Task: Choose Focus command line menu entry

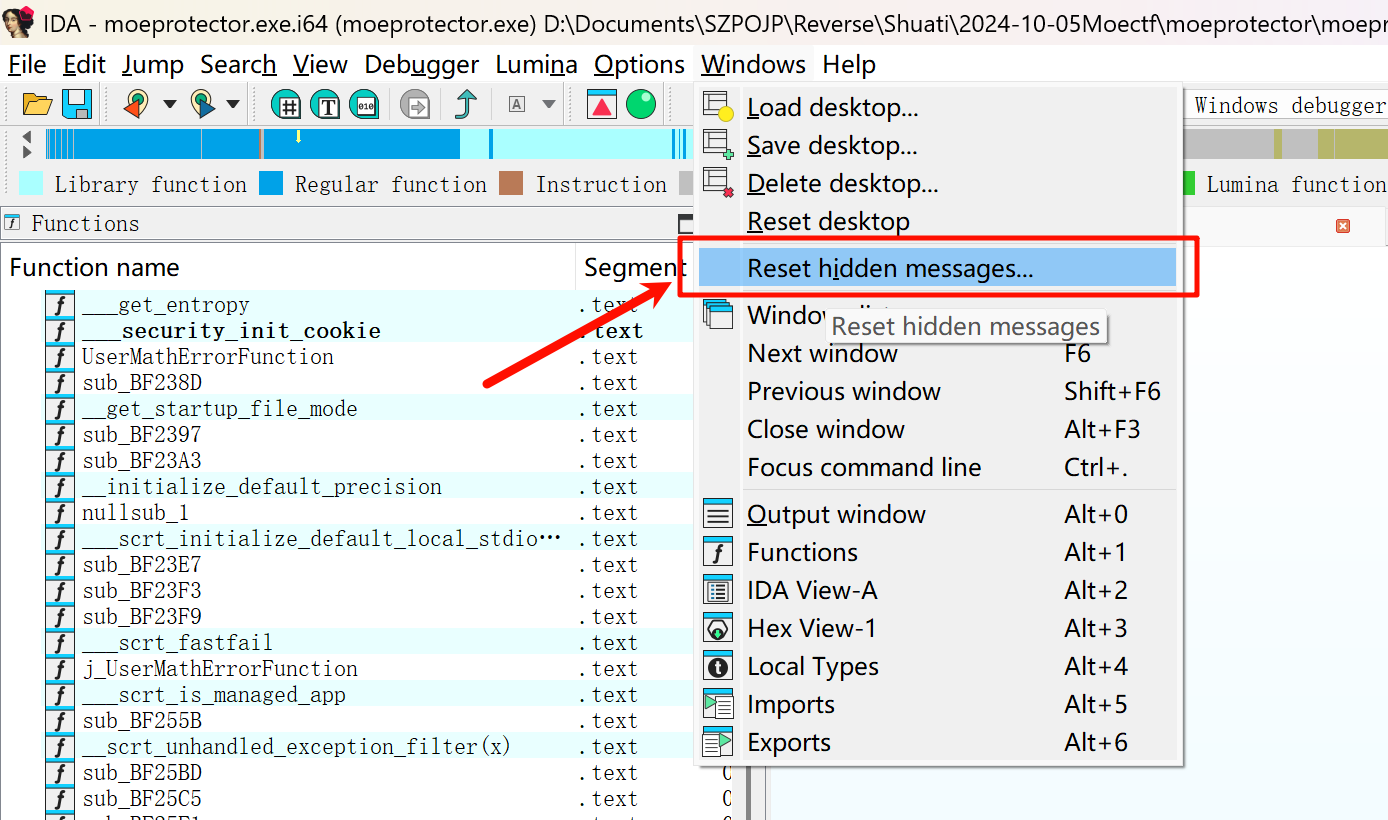Action: pos(938,468)
